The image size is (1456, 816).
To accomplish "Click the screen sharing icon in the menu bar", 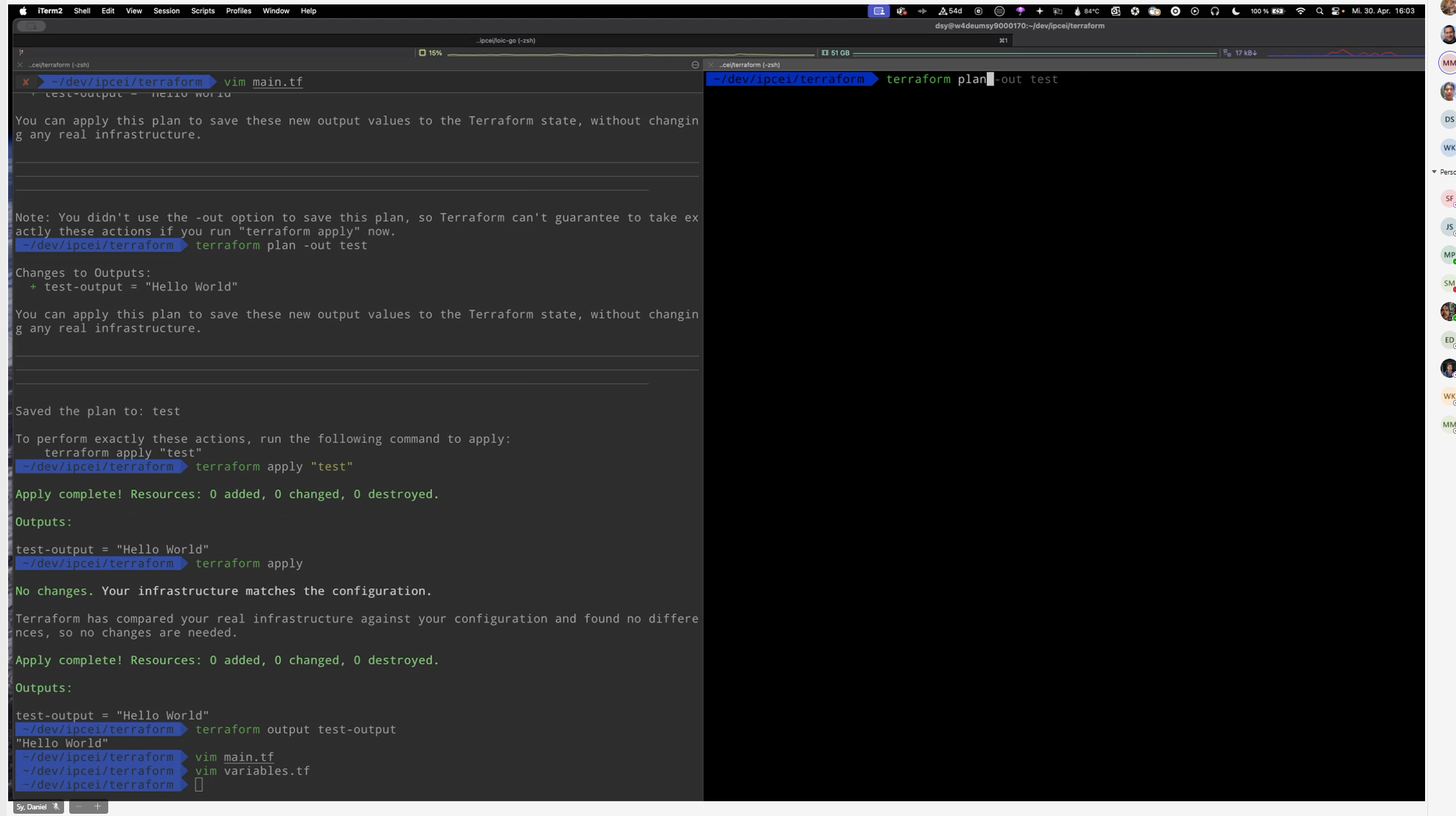I will pyautogui.click(x=879, y=11).
